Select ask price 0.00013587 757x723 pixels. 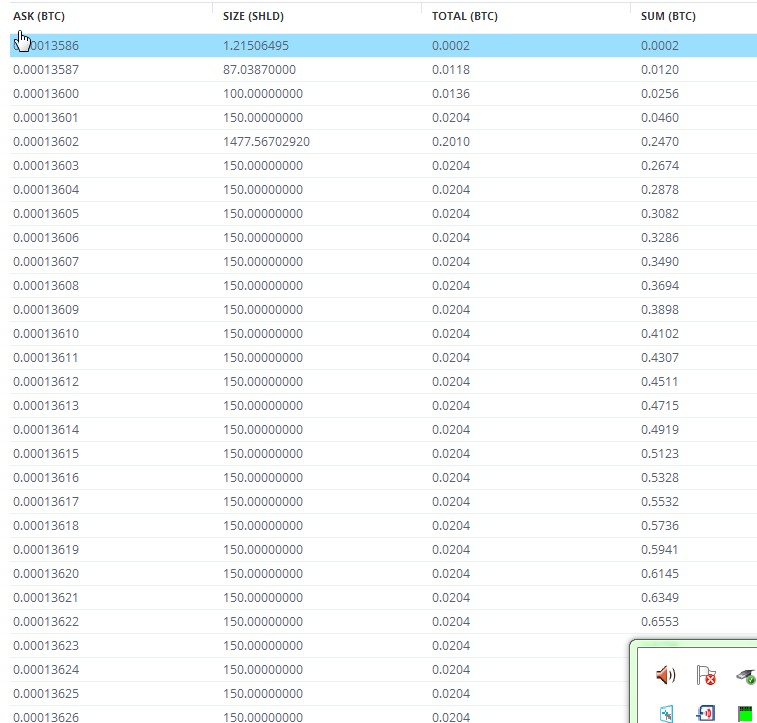46,70
